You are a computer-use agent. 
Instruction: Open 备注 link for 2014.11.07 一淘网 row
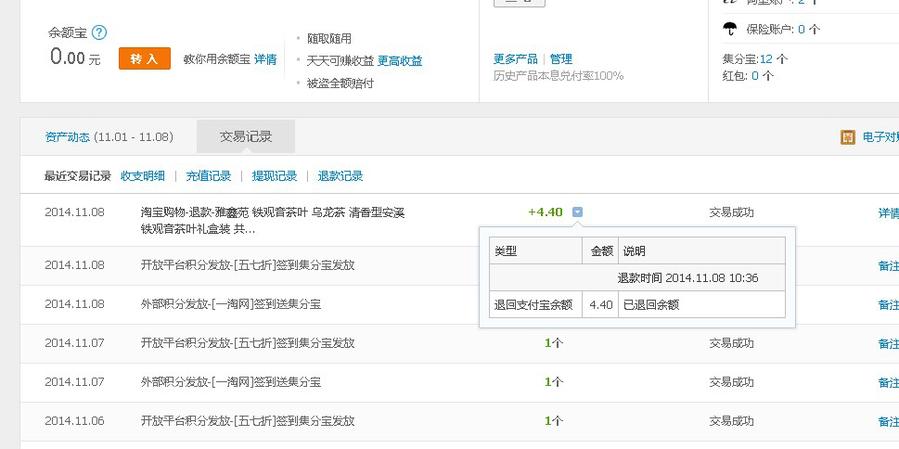coord(889,382)
